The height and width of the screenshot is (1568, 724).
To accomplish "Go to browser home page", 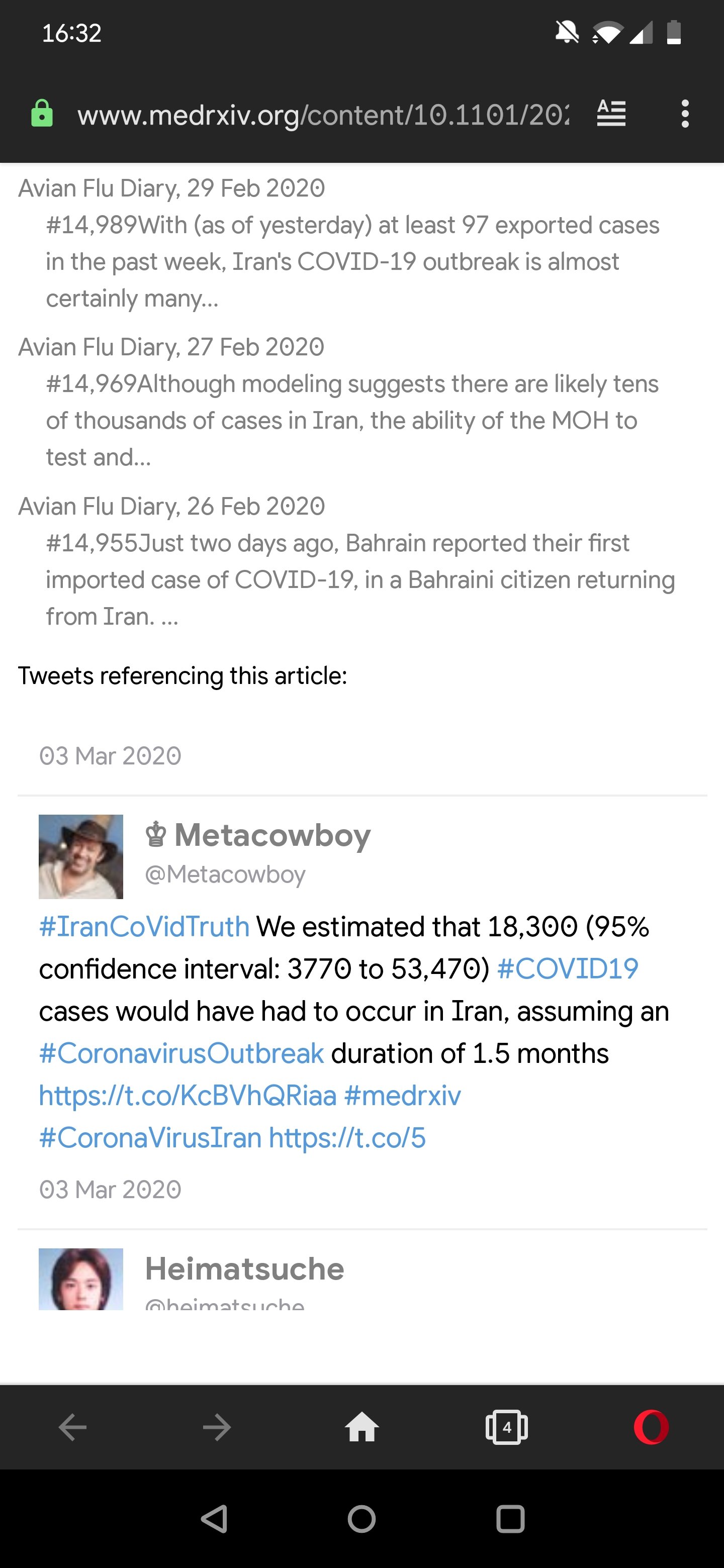I will [x=361, y=1427].
